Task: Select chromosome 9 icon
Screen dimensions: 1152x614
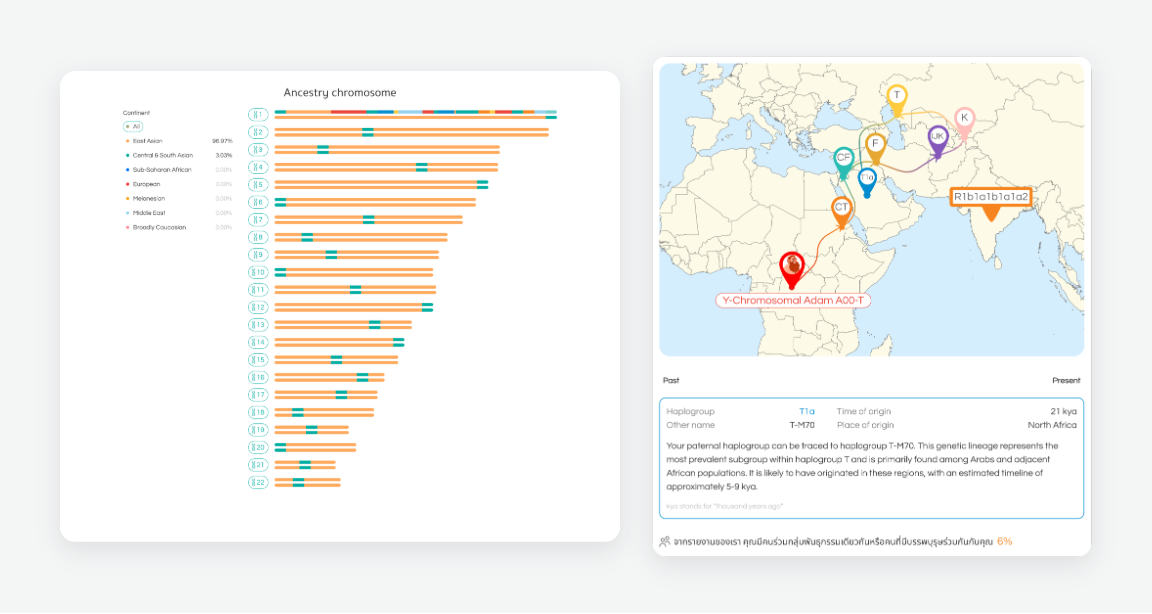Action: coord(258,255)
